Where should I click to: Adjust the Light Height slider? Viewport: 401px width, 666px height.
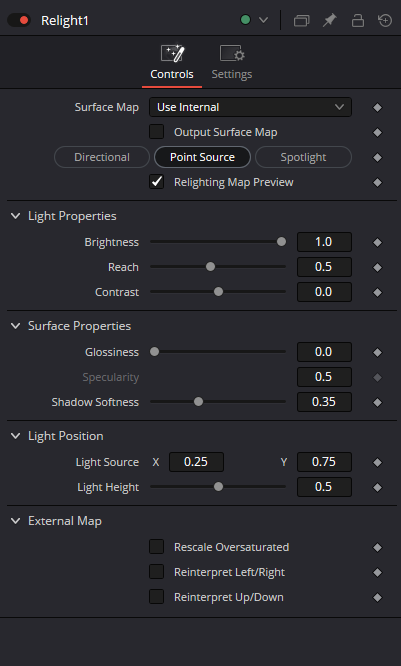pyautogui.click(x=218, y=487)
